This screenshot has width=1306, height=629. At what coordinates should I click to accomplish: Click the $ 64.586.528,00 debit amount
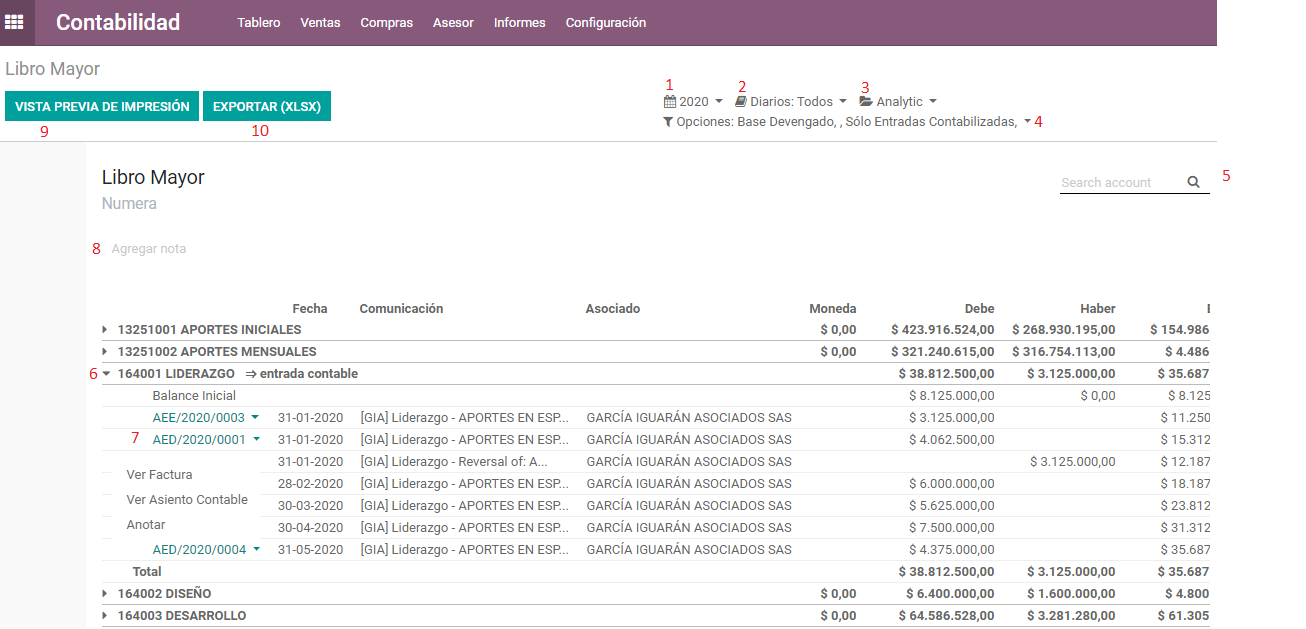(x=947, y=615)
